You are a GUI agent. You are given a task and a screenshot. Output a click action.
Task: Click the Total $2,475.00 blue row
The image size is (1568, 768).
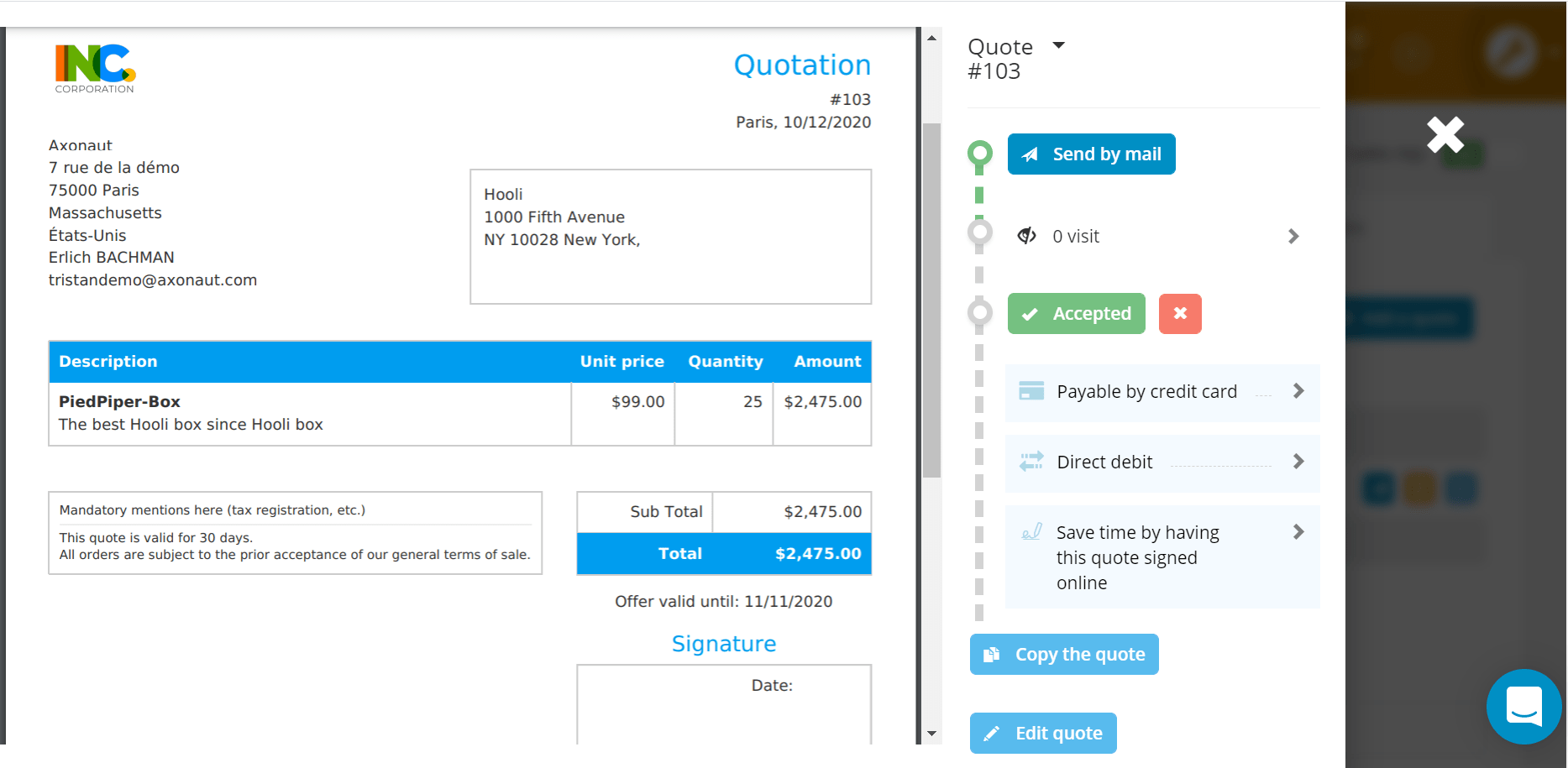pyautogui.click(x=724, y=554)
